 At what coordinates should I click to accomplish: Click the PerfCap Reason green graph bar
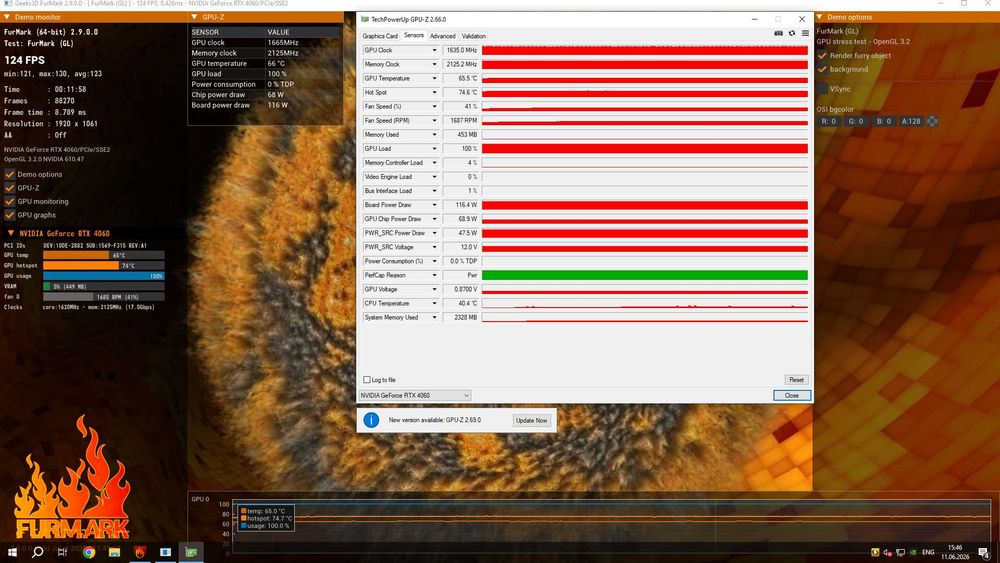[645, 275]
